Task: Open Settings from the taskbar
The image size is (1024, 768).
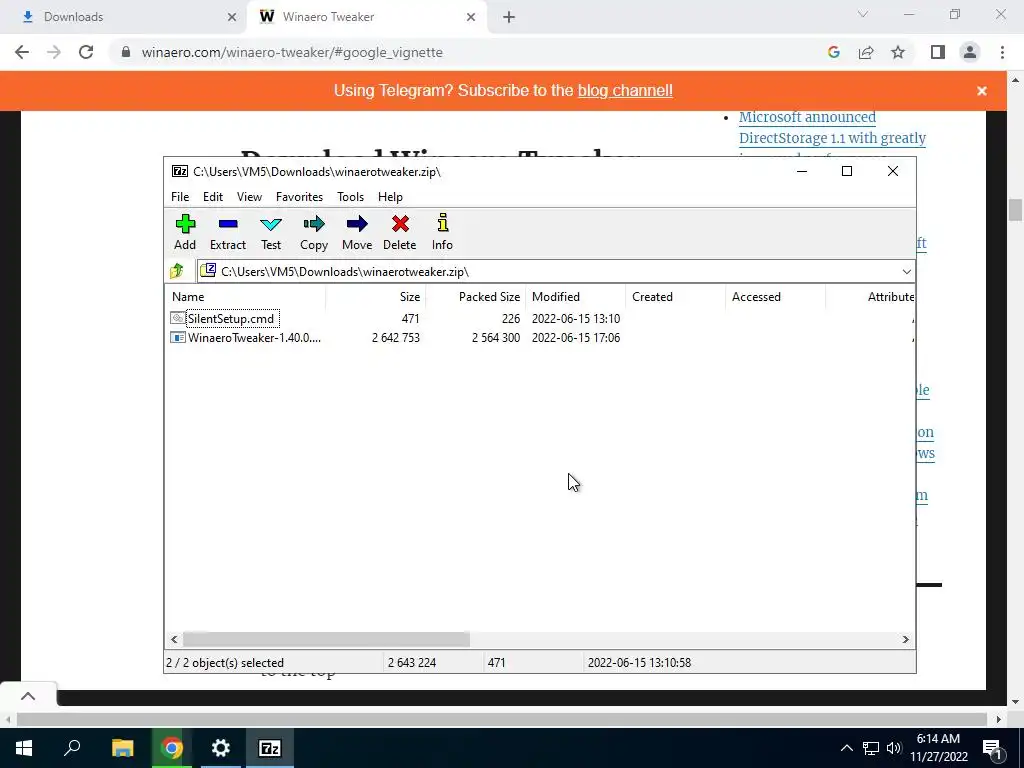Action: click(221, 748)
